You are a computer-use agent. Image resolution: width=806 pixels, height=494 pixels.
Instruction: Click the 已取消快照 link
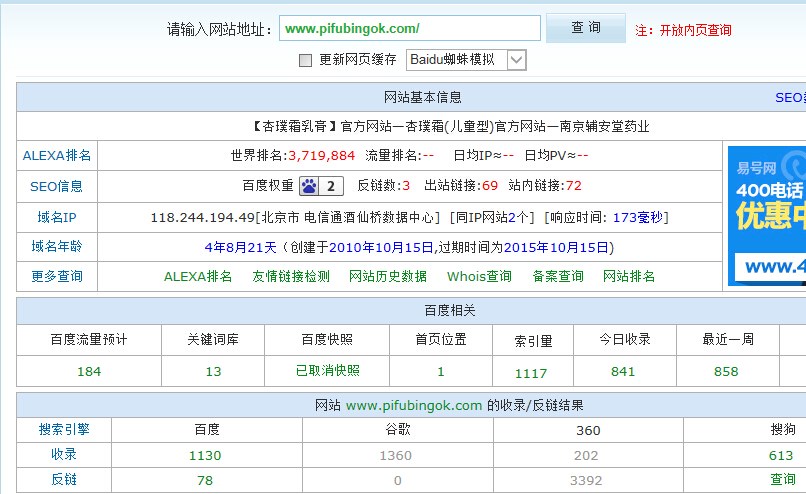(x=327, y=371)
